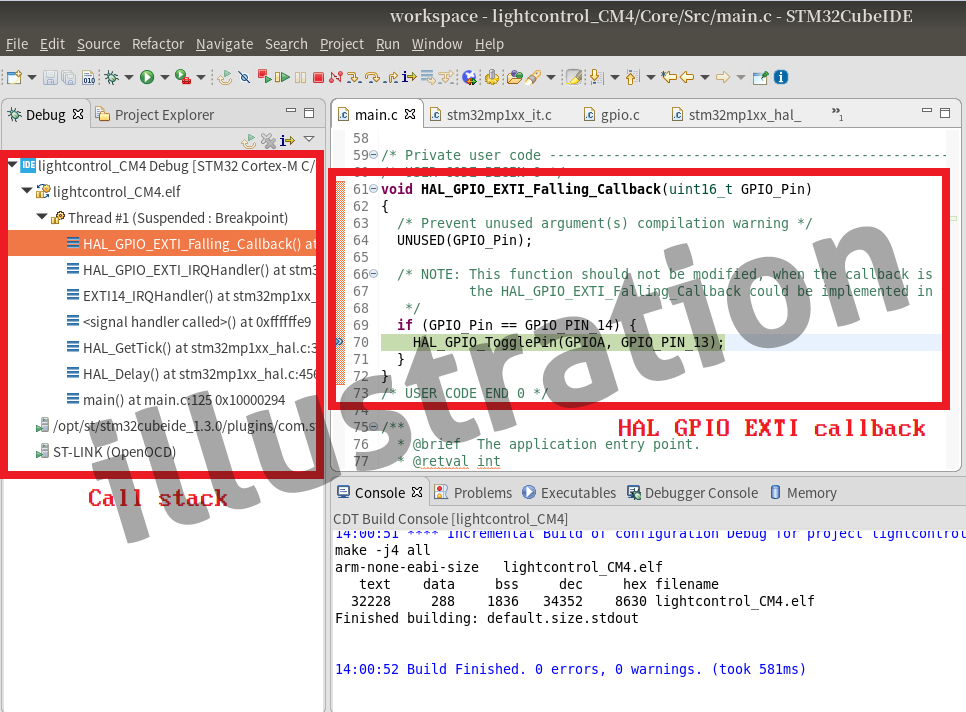966x712 pixels.
Task: Click the Resume debug icon
Action: [x=282, y=77]
